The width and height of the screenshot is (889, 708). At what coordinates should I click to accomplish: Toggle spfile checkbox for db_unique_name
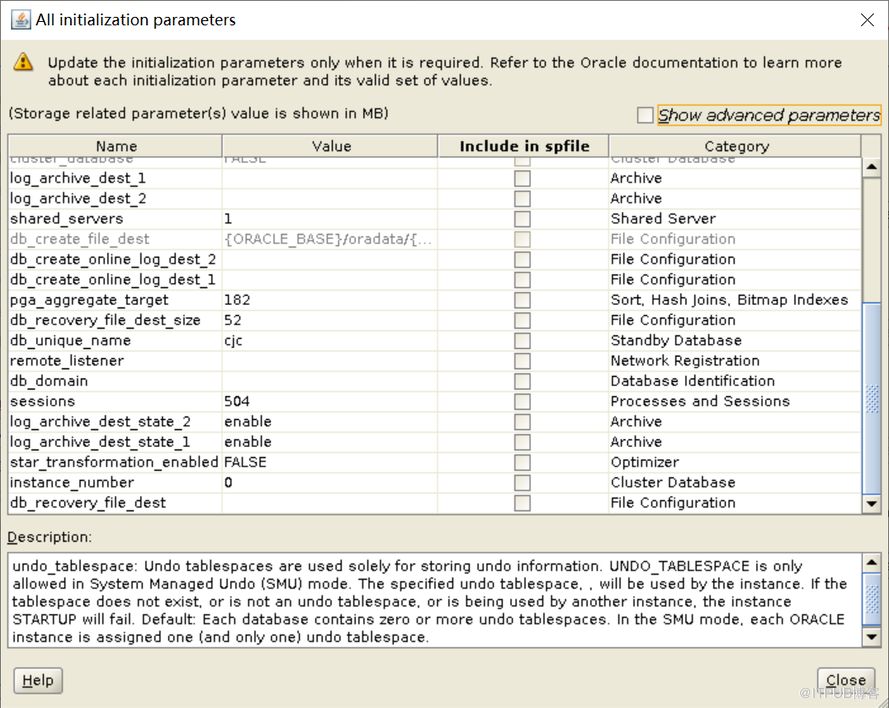click(522, 341)
